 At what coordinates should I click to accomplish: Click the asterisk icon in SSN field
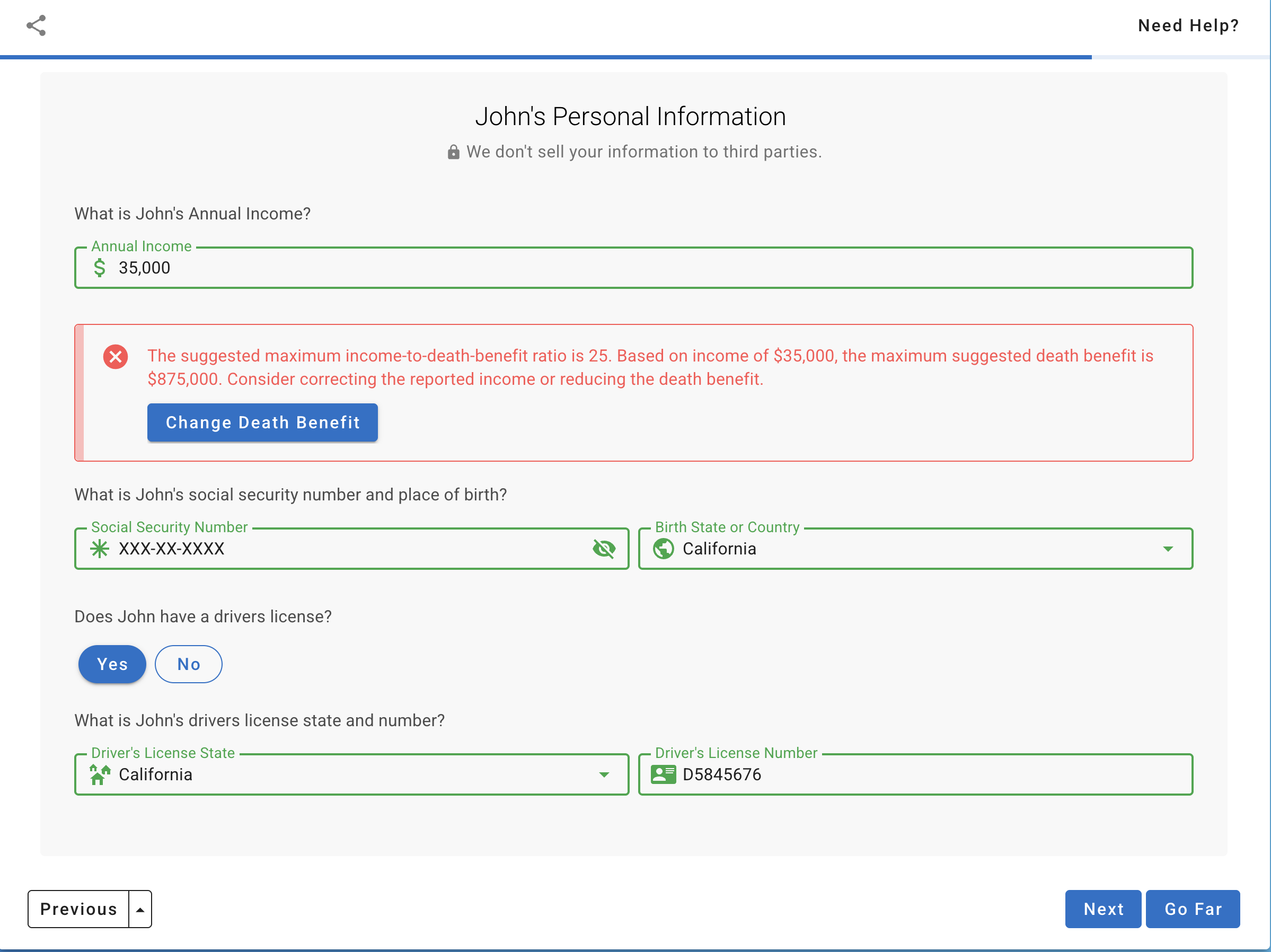pos(100,549)
